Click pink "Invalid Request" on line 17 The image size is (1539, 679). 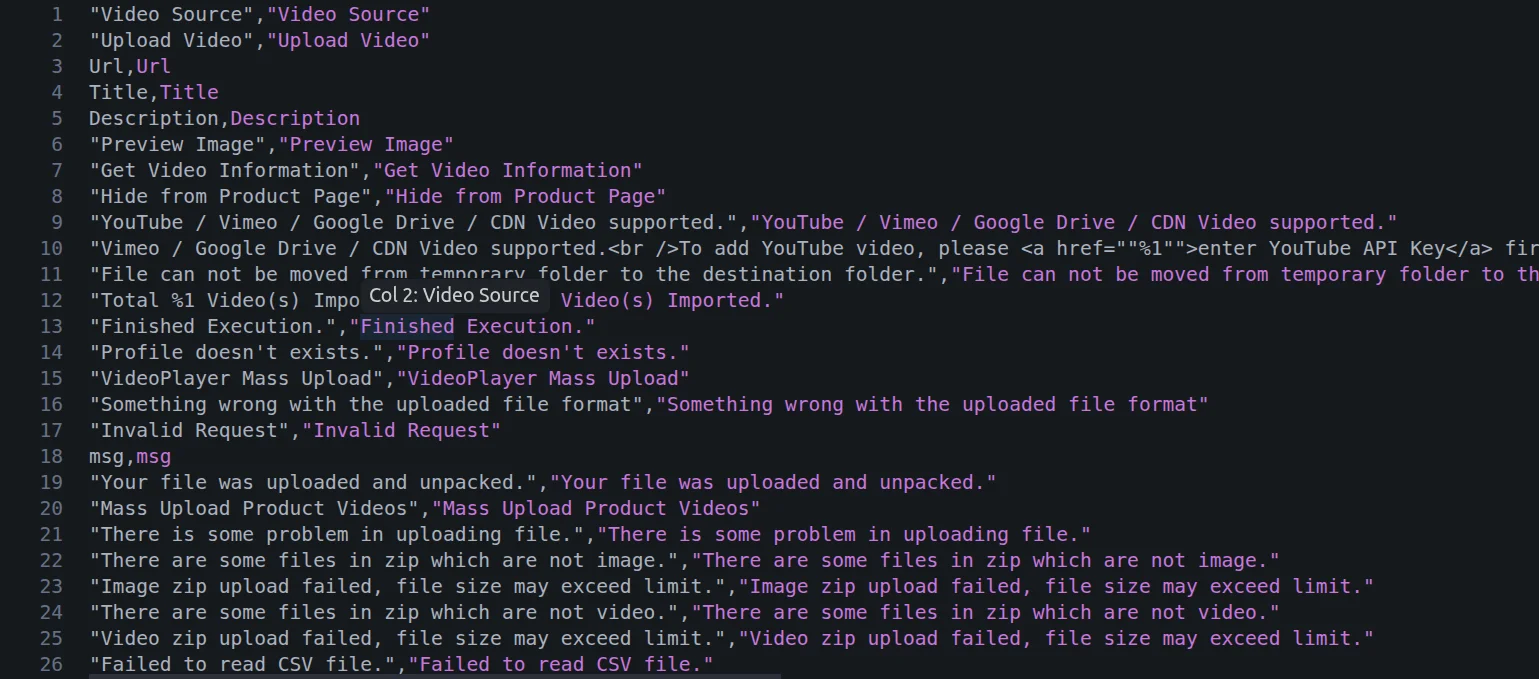tap(402, 430)
